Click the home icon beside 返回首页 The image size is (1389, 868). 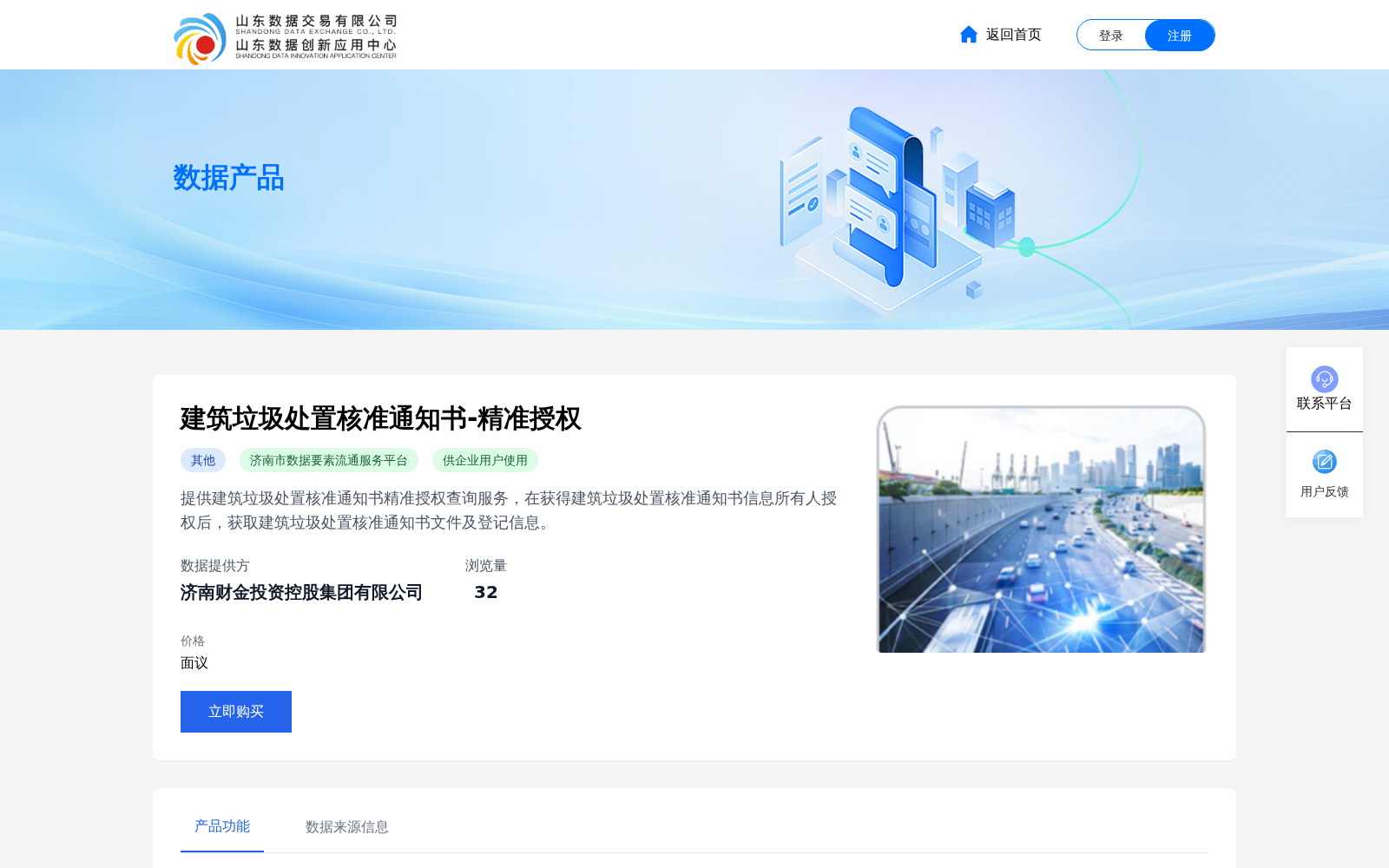click(969, 35)
